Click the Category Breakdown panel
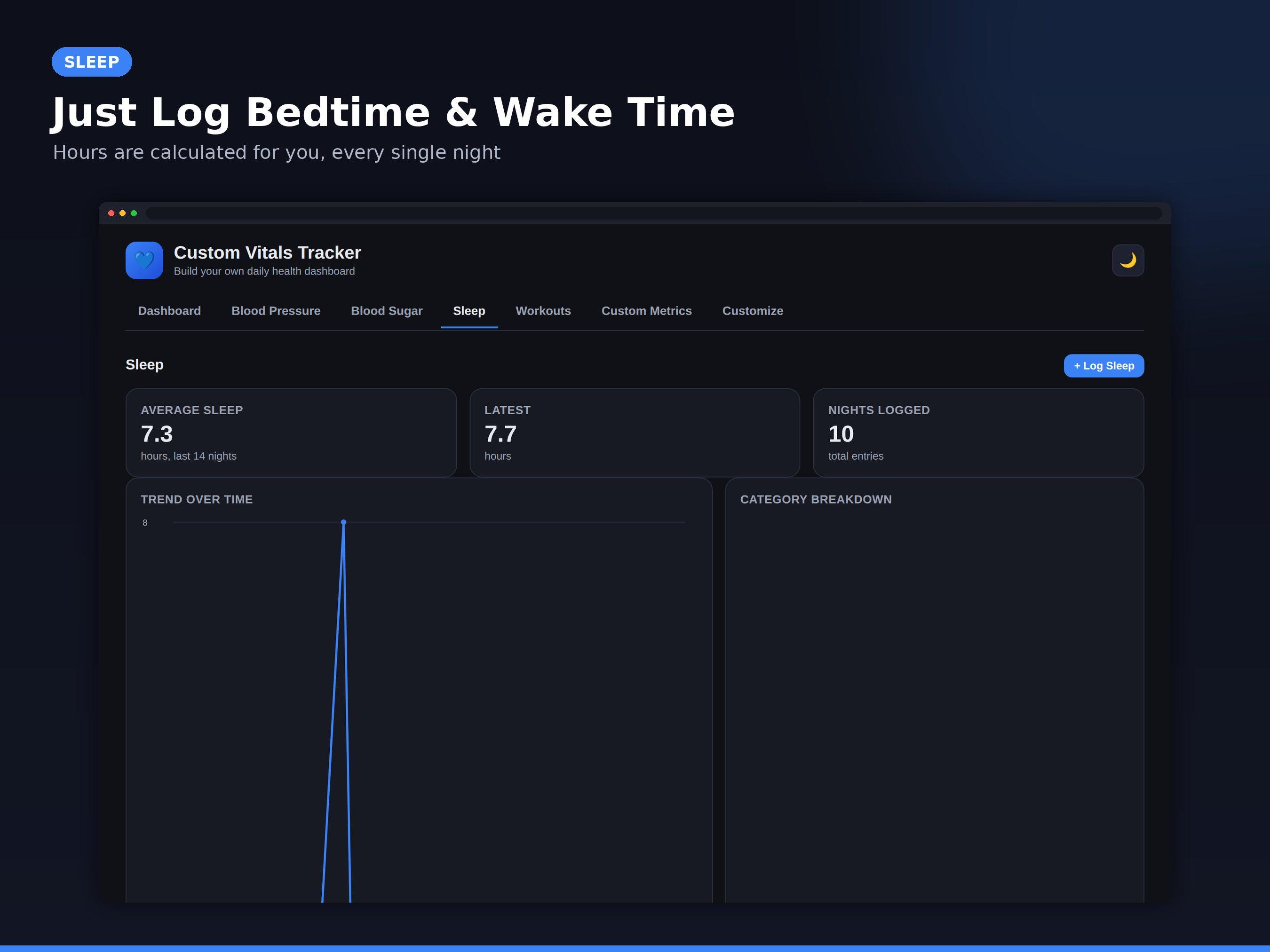1270x952 pixels. click(x=935, y=690)
